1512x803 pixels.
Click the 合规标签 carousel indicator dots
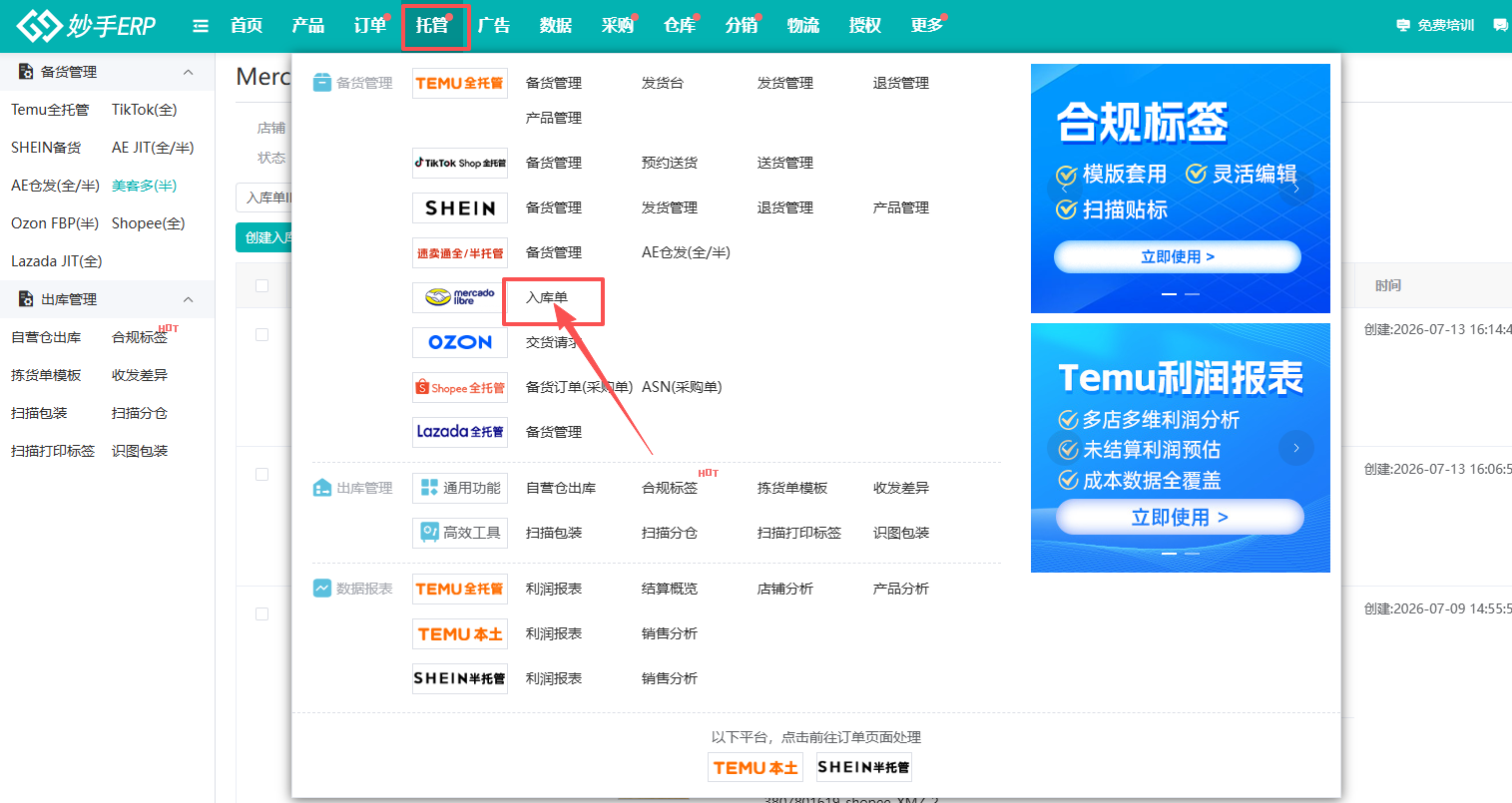(1180, 294)
